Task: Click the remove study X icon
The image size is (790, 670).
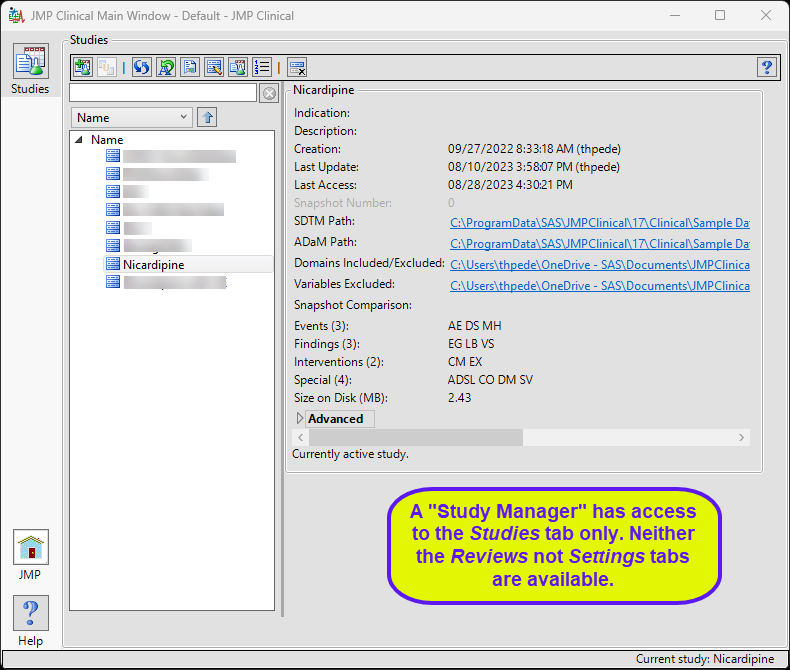Action: pos(297,67)
